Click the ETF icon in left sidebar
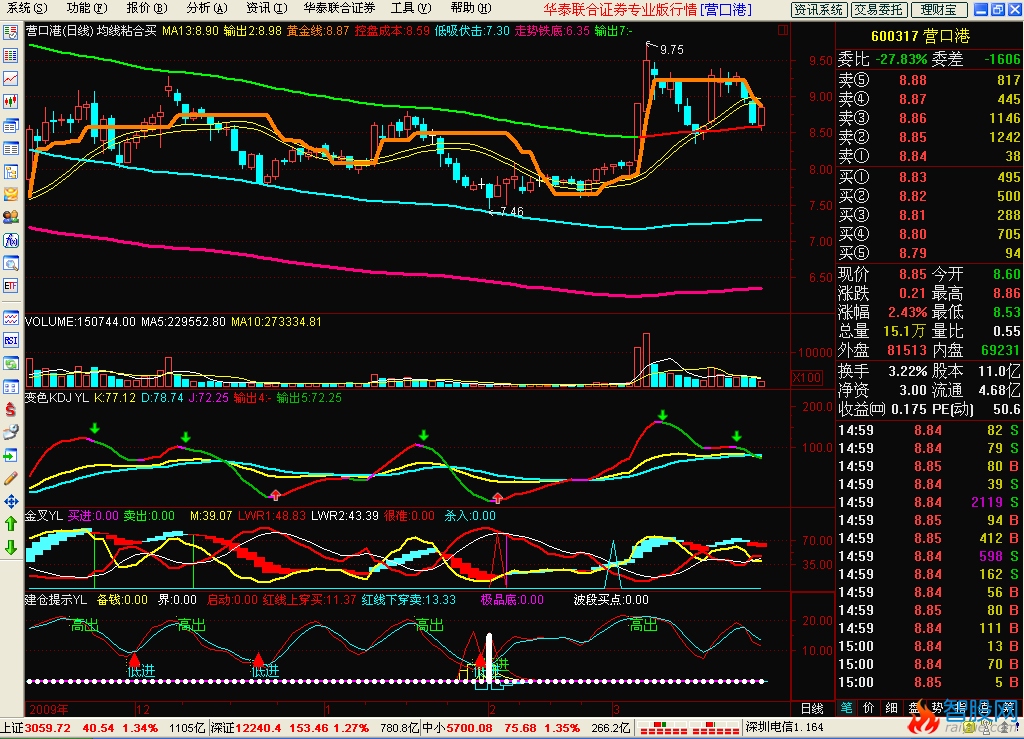This screenshot has width=1024, height=739. coord(11,286)
